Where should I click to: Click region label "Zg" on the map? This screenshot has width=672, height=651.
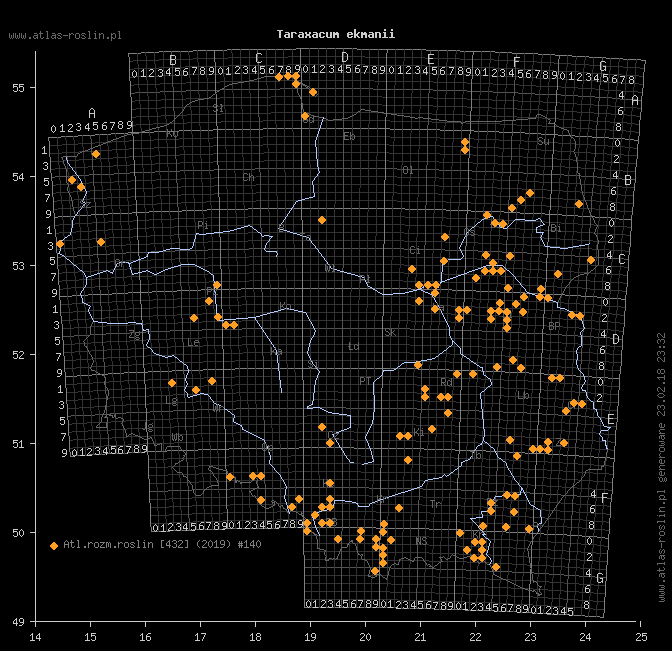tap(135, 335)
